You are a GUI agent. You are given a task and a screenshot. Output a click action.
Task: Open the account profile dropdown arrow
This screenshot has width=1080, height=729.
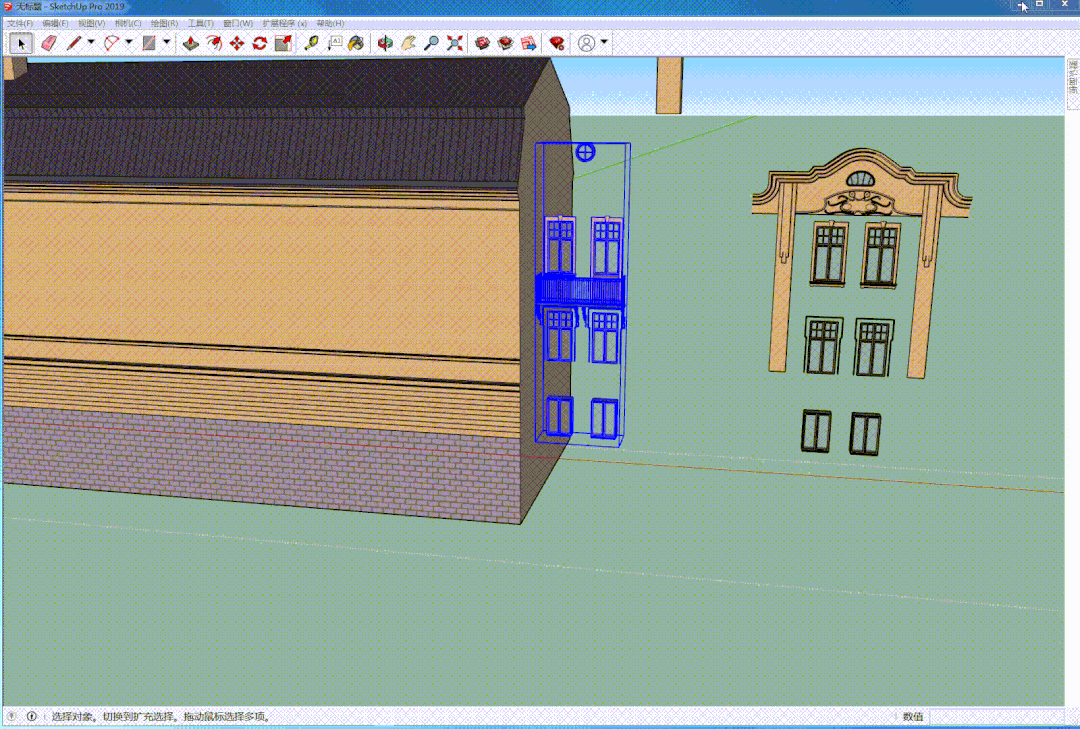(x=604, y=43)
